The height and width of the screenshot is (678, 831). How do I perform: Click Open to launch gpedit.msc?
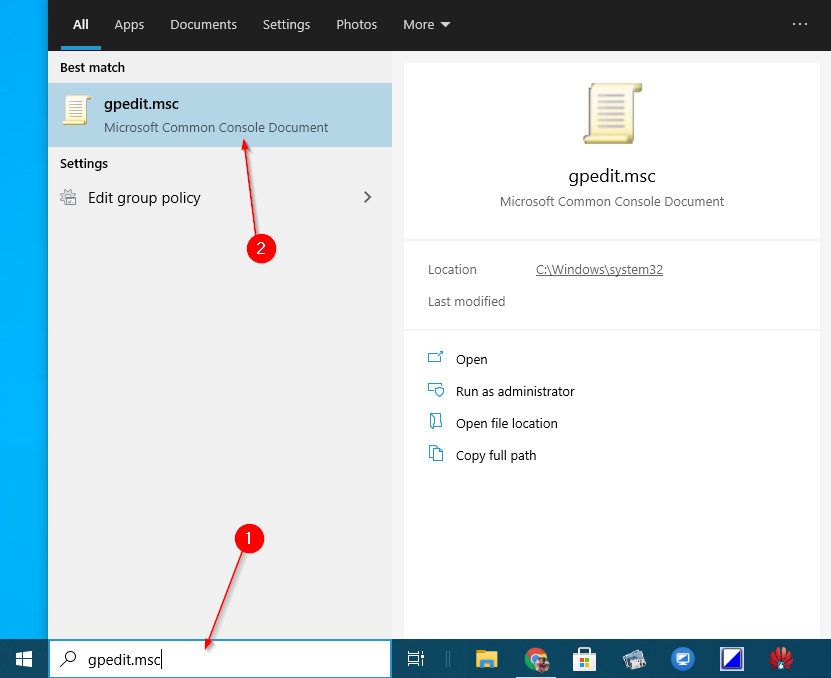click(x=471, y=359)
